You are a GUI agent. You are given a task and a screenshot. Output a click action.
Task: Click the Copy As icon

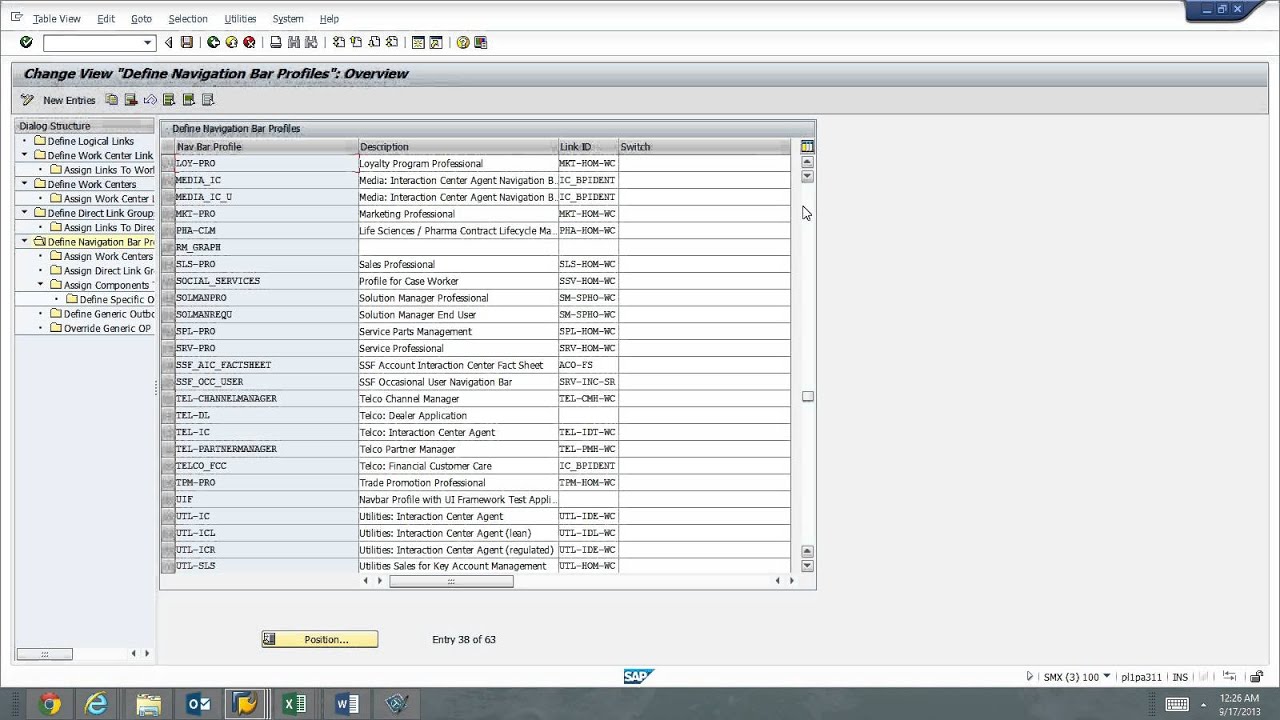[x=111, y=100]
